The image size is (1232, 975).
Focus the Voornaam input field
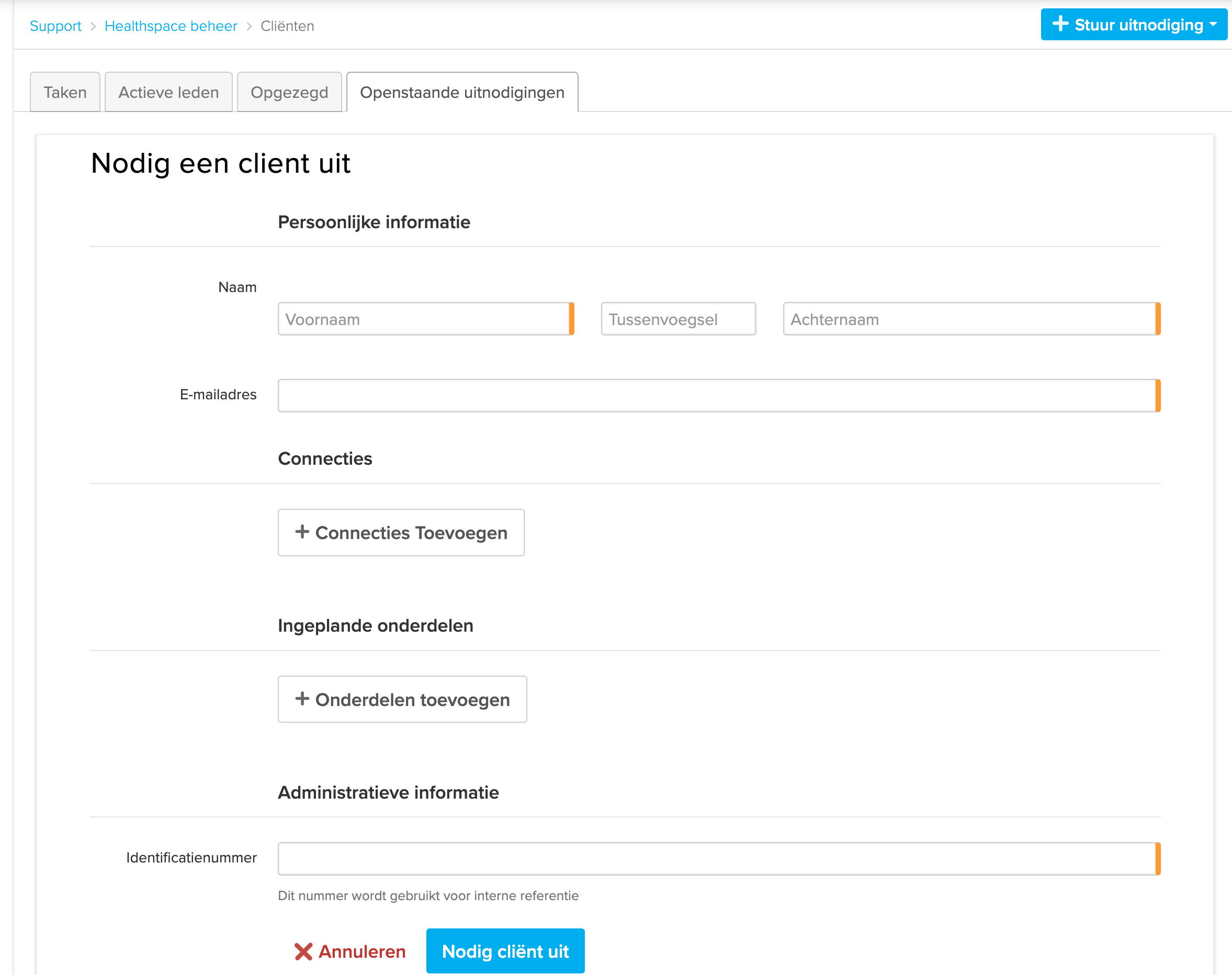pos(423,319)
